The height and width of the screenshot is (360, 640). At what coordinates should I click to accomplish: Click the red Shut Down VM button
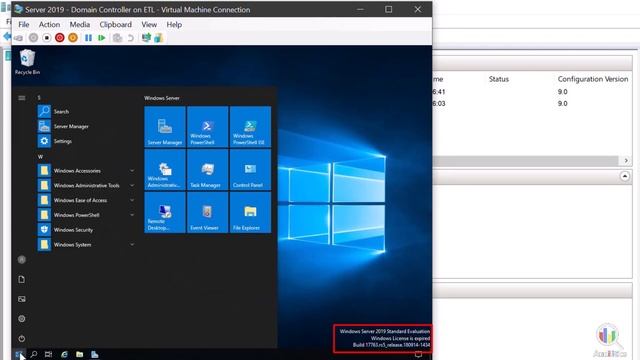point(60,38)
